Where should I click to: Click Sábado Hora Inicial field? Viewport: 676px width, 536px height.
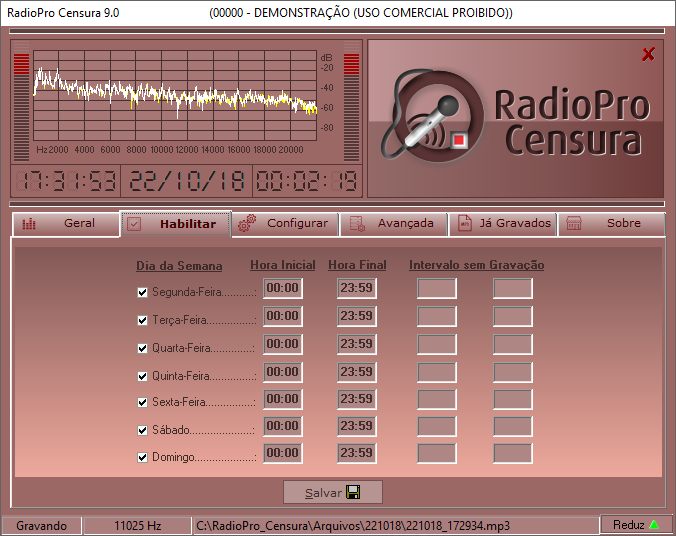coord(283,426)
